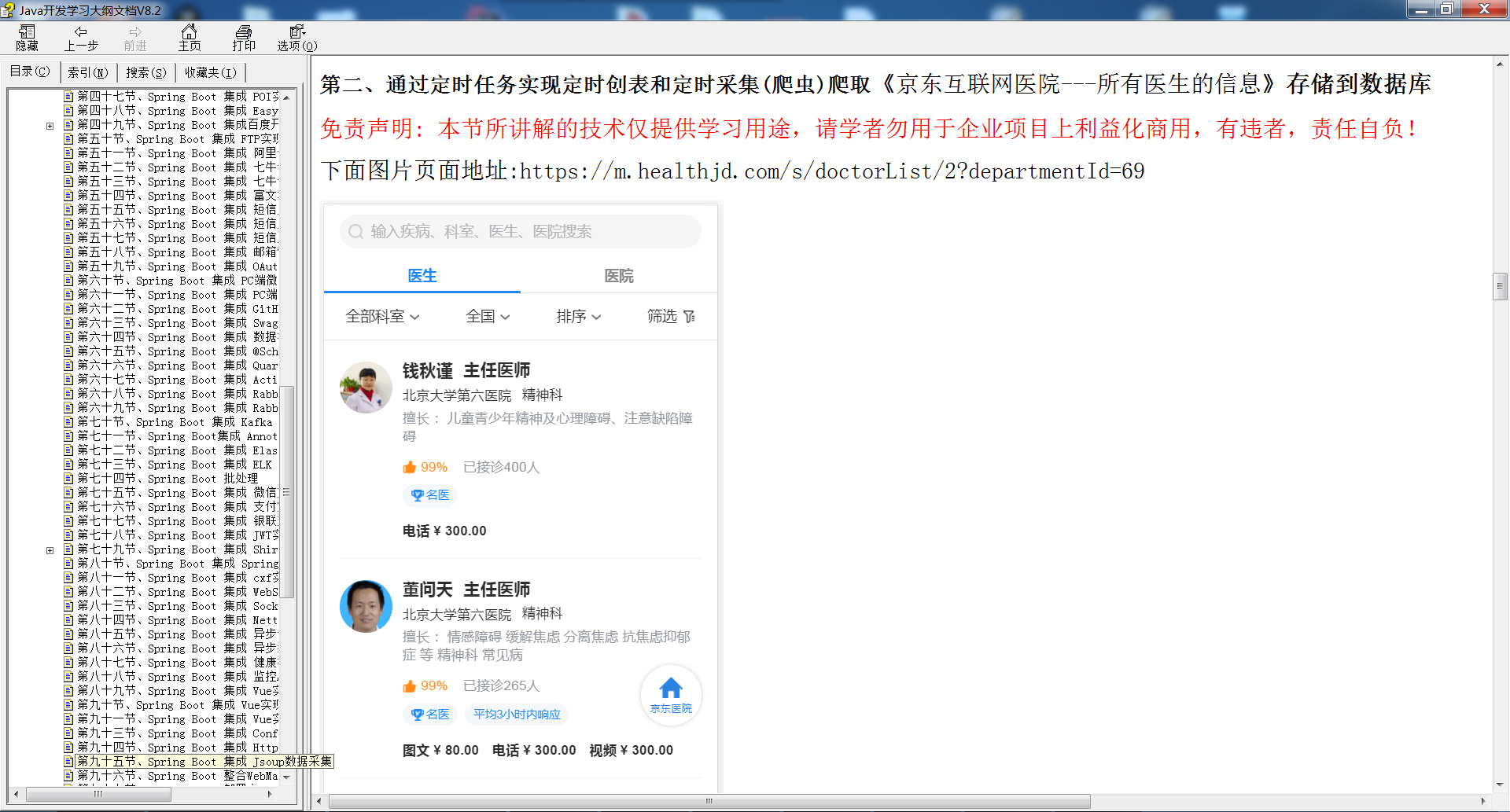Open topic 第七十四节 Spring Boot 批处理
This screenshot has width=1510, height=812.
pyautogui.click(x=168, y=479)
